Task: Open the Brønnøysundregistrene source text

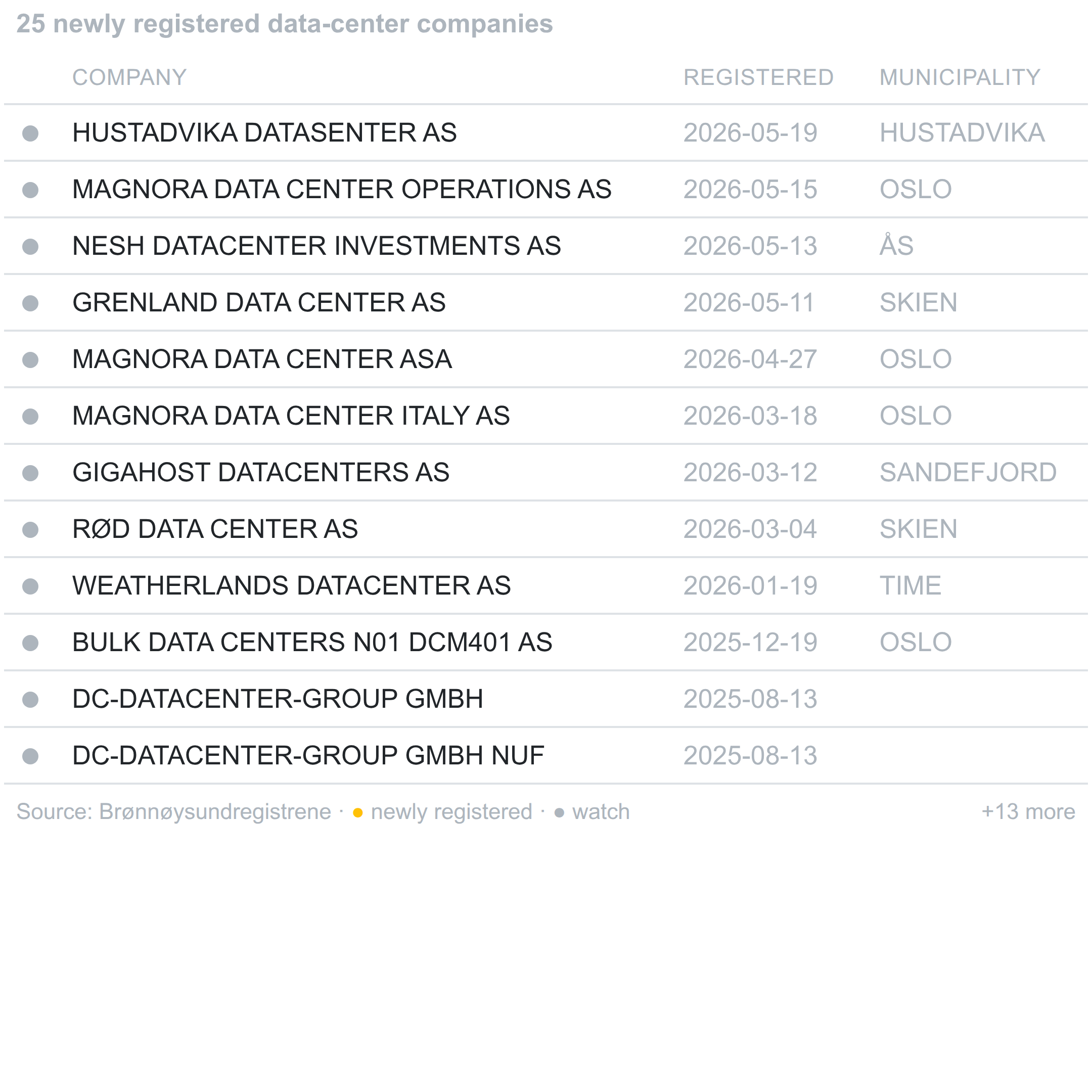Action: [215, 811]
